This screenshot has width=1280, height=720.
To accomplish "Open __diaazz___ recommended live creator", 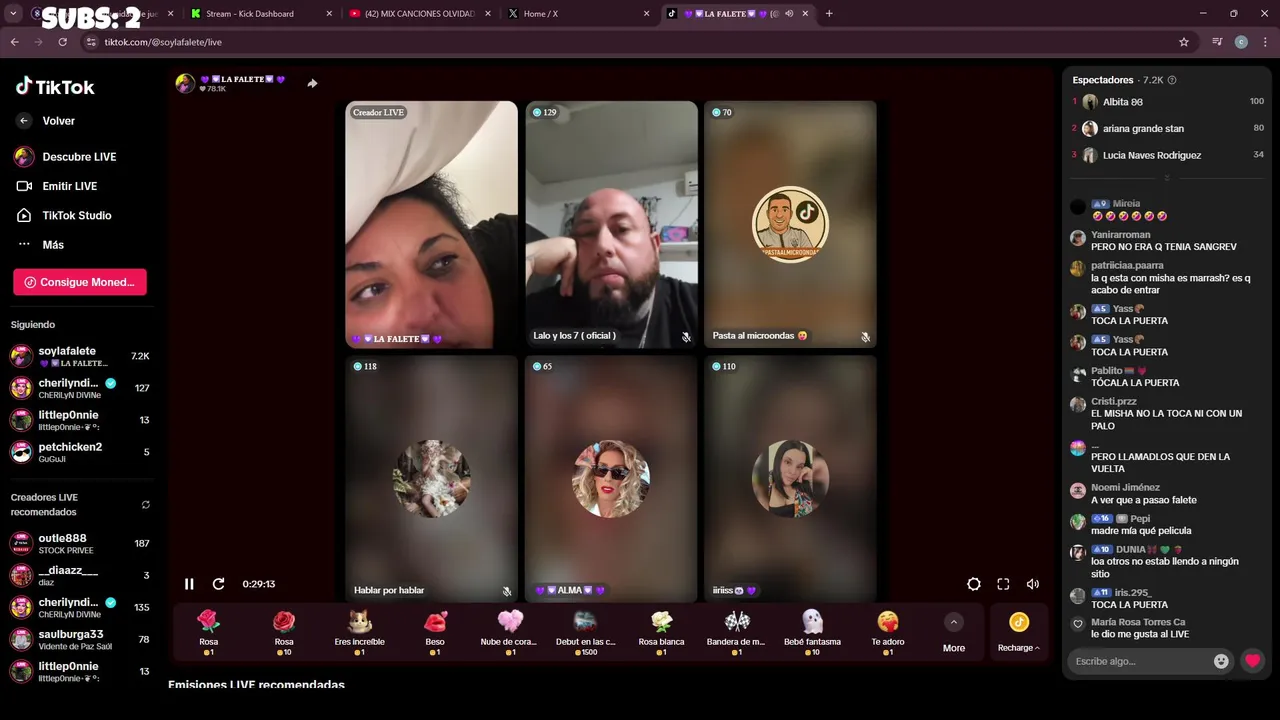I will tap(80, 576).
